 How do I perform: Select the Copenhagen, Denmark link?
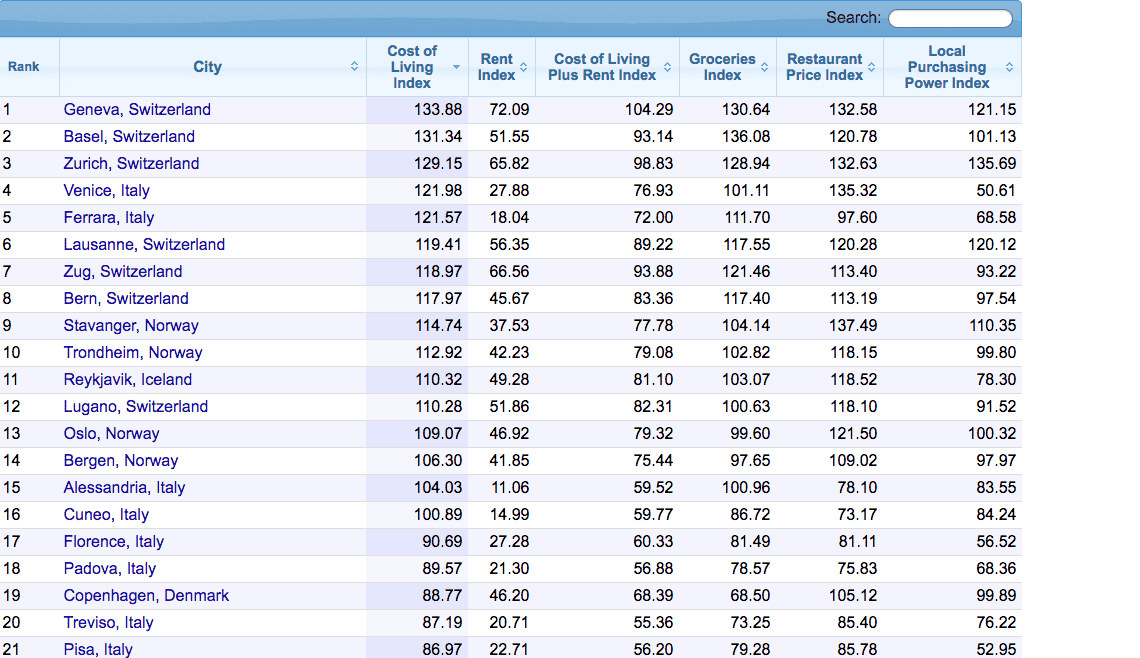point(146,596)
